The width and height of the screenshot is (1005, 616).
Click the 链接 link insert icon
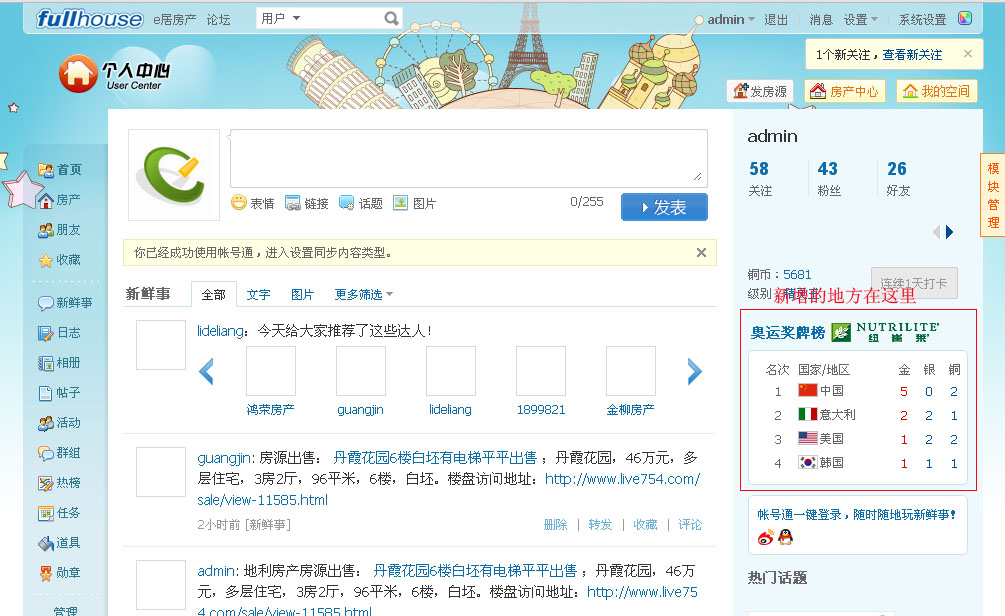click(293, 203)
